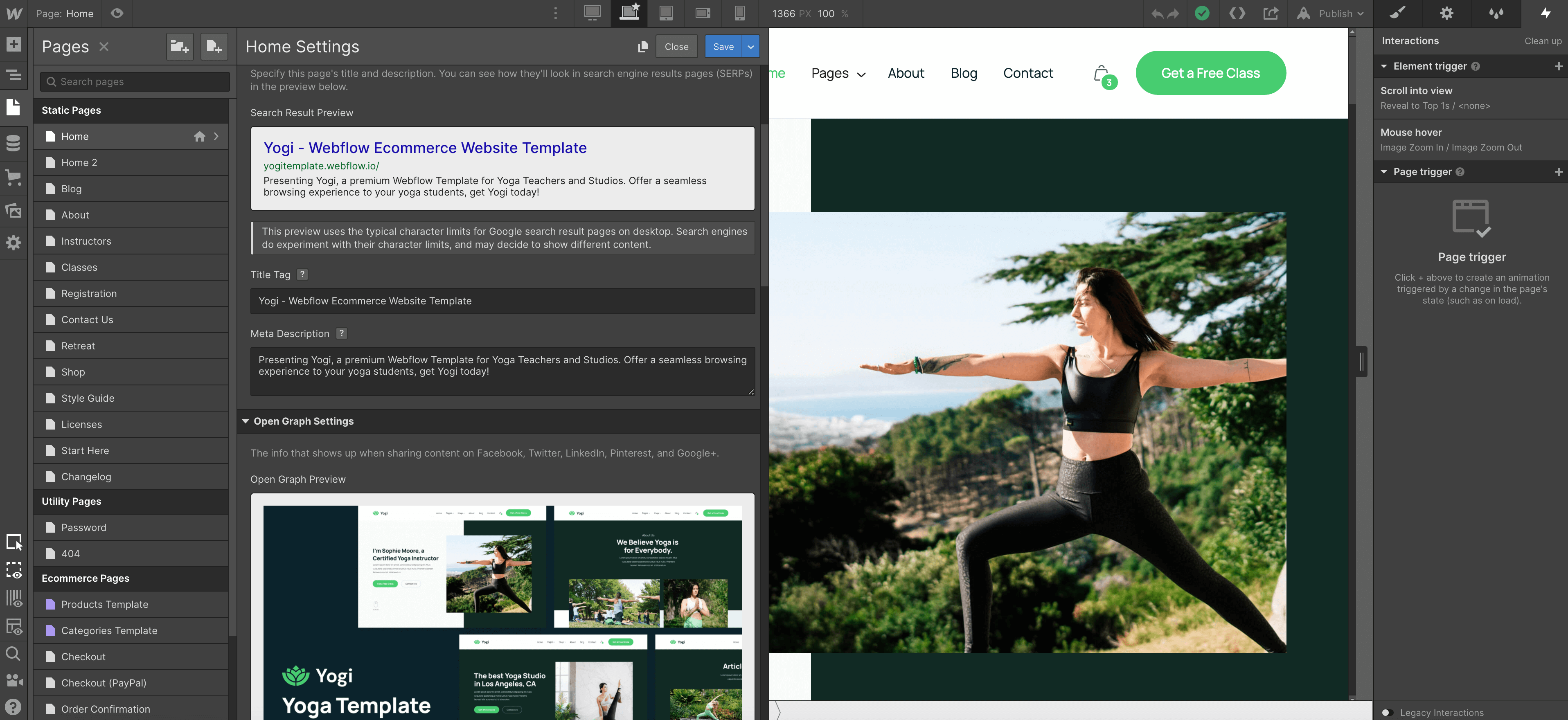The width and height of the screenshot is (1568, 720).
Task: Click the create new page icon
Action: (214, 46)
